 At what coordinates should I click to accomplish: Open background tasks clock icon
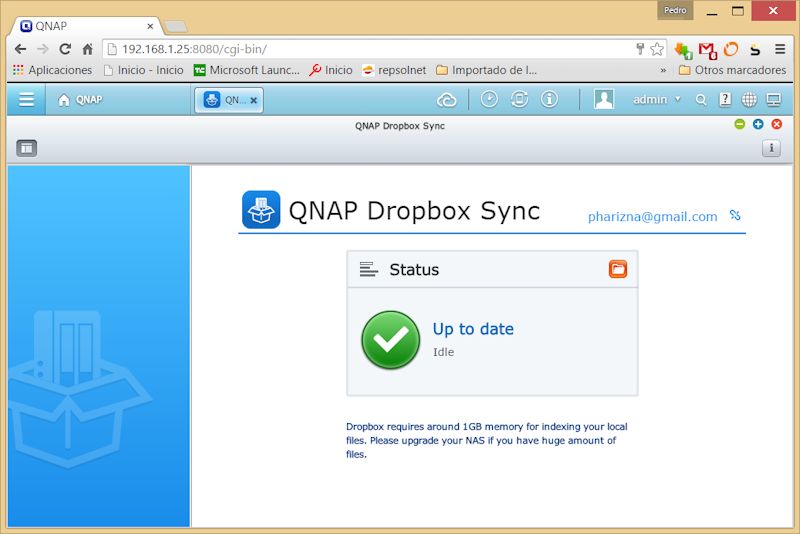[489, 99]
